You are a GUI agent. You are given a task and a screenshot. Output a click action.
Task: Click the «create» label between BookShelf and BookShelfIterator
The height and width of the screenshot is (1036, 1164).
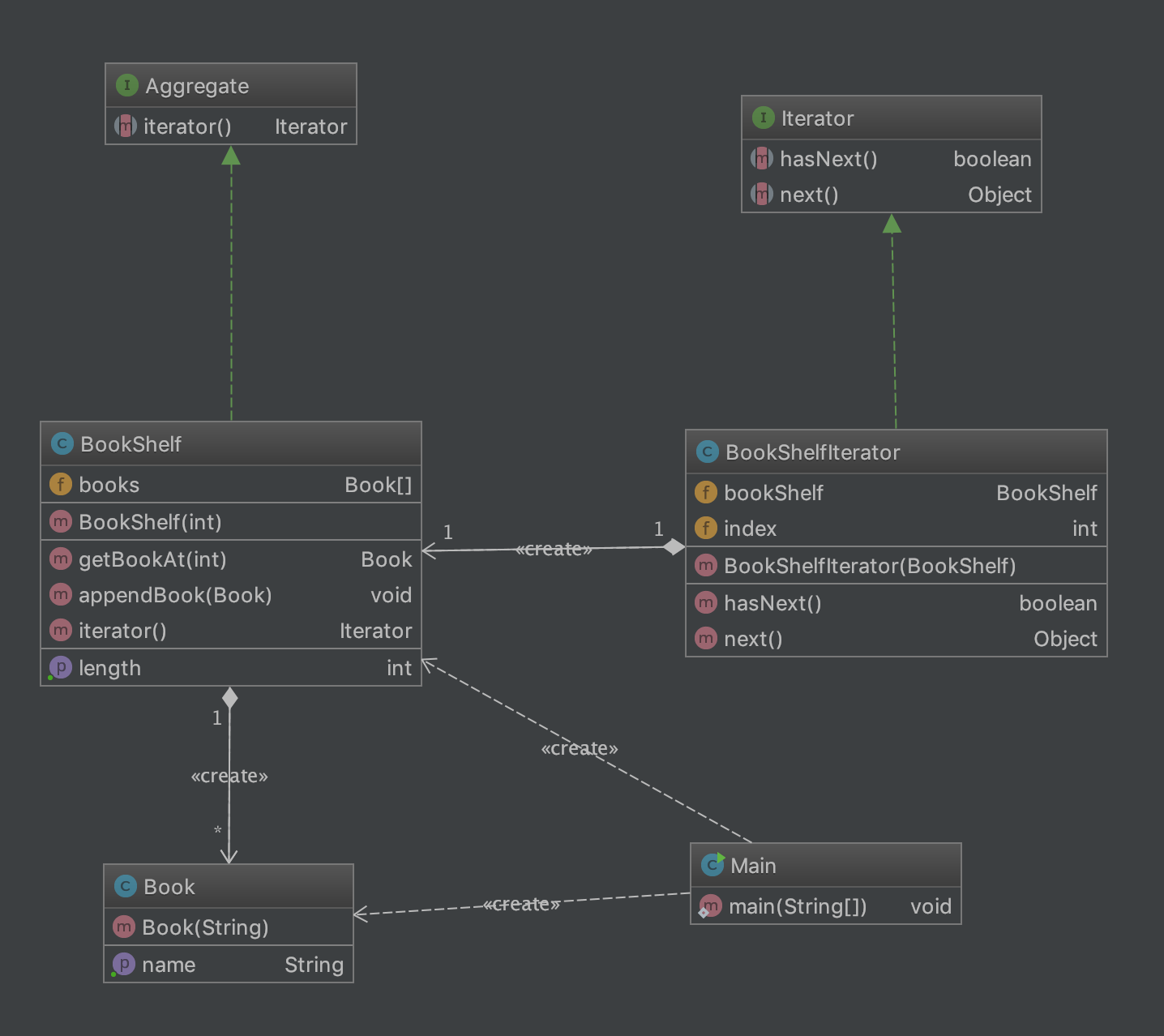[554, 549]
